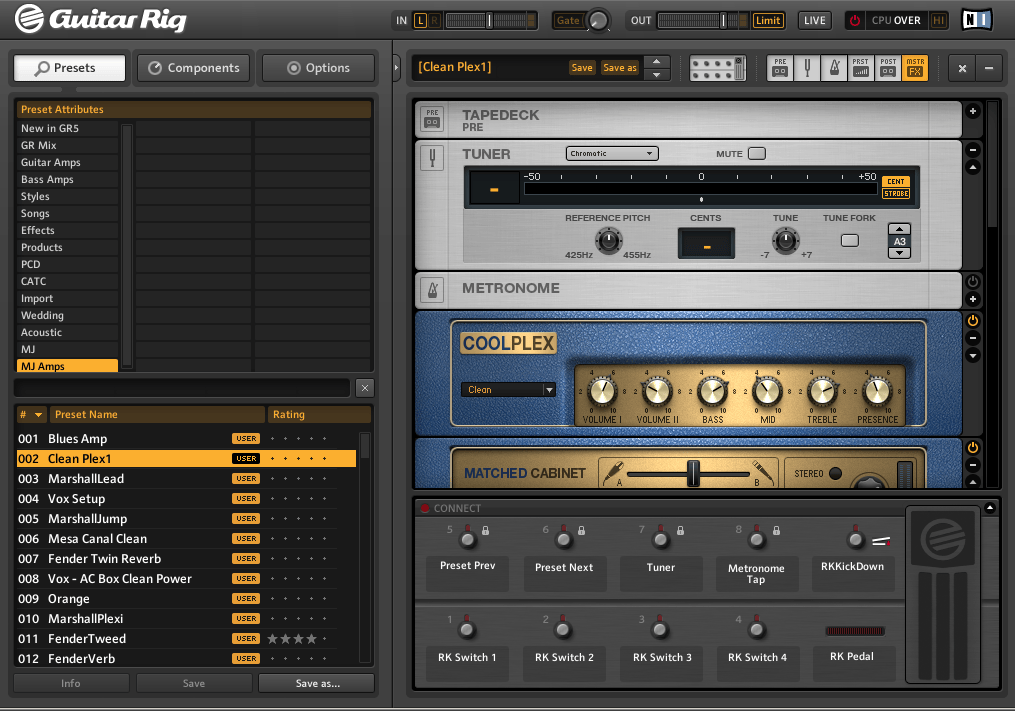Toggle the engine power button in header
Image resolution: width=1015 pixels, height=711 pixels.
tap(854, 21)
